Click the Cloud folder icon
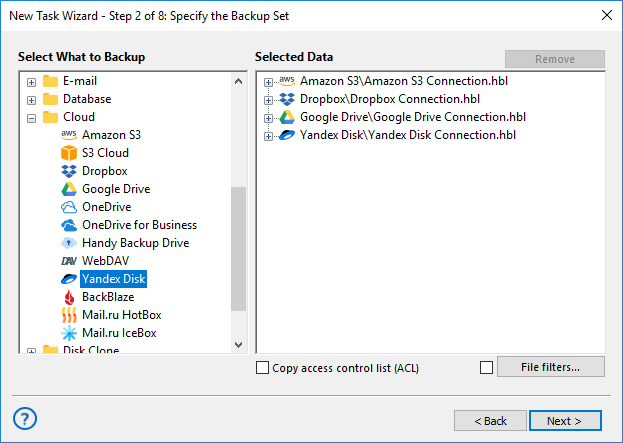This screenshot has width=623, height=443. (x=50, y=117)
